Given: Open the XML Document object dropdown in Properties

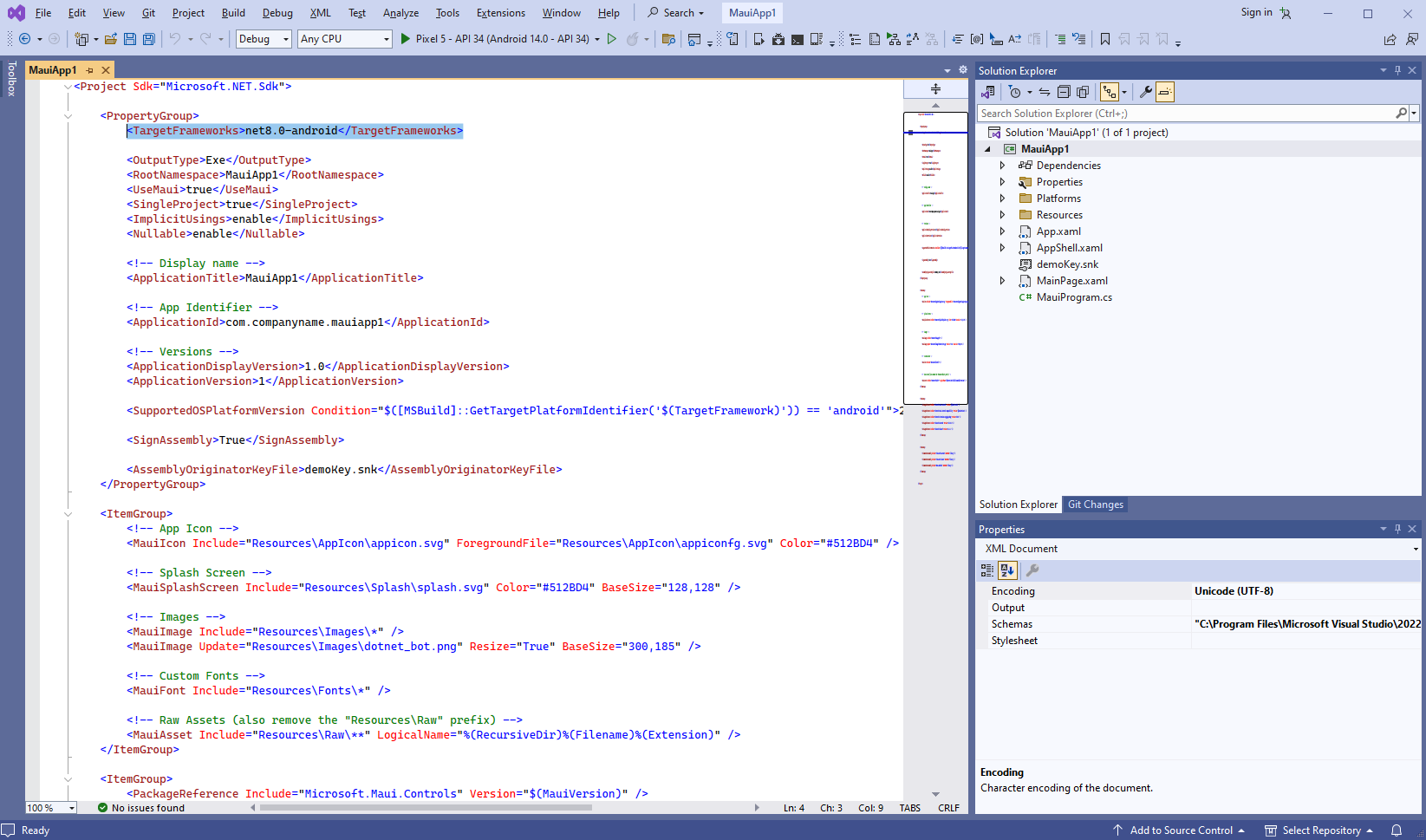Looking at the screenshot, I should pyautogui.click(x=1416, y=549).
